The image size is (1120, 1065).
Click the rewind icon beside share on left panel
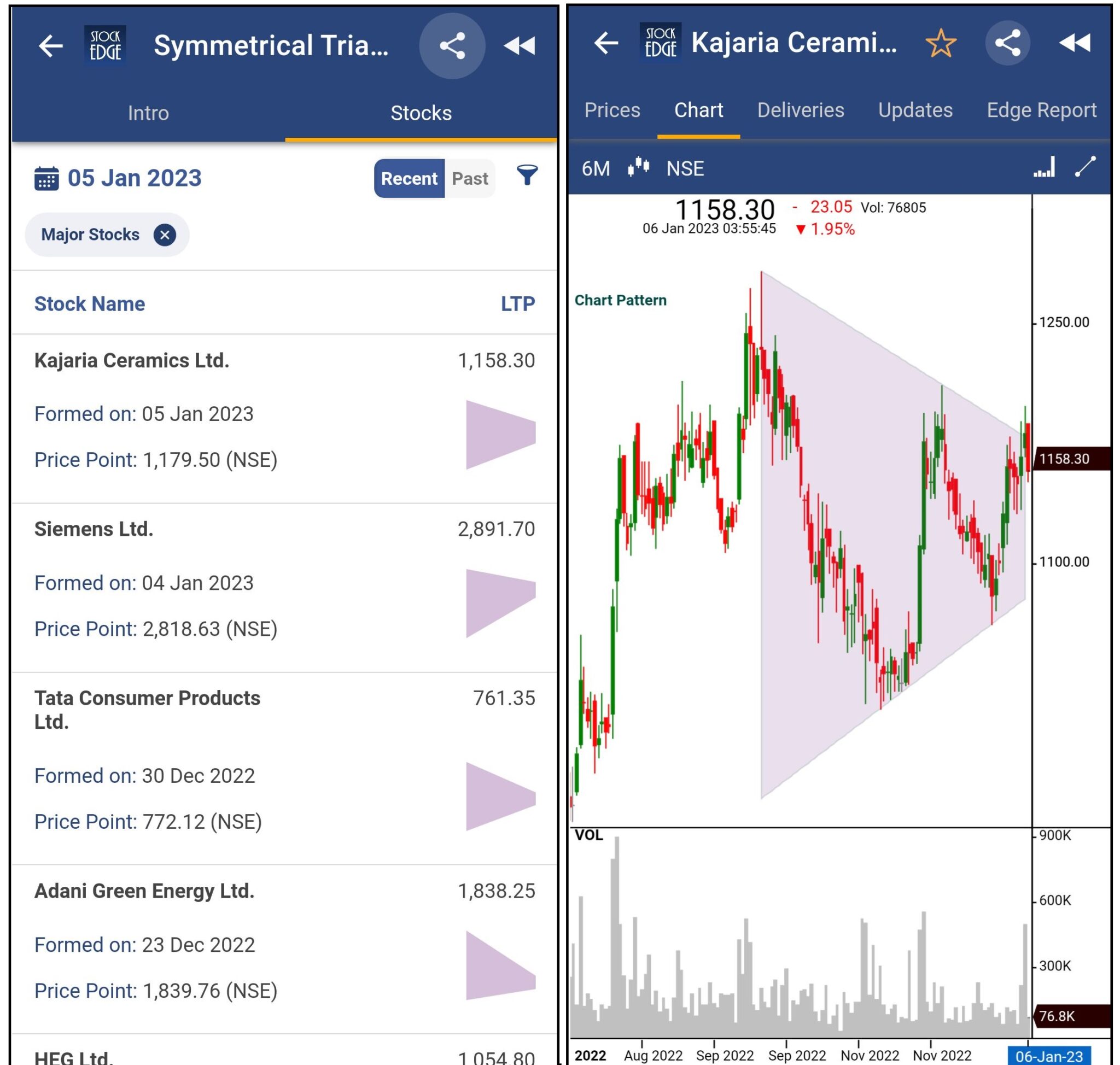518,46
